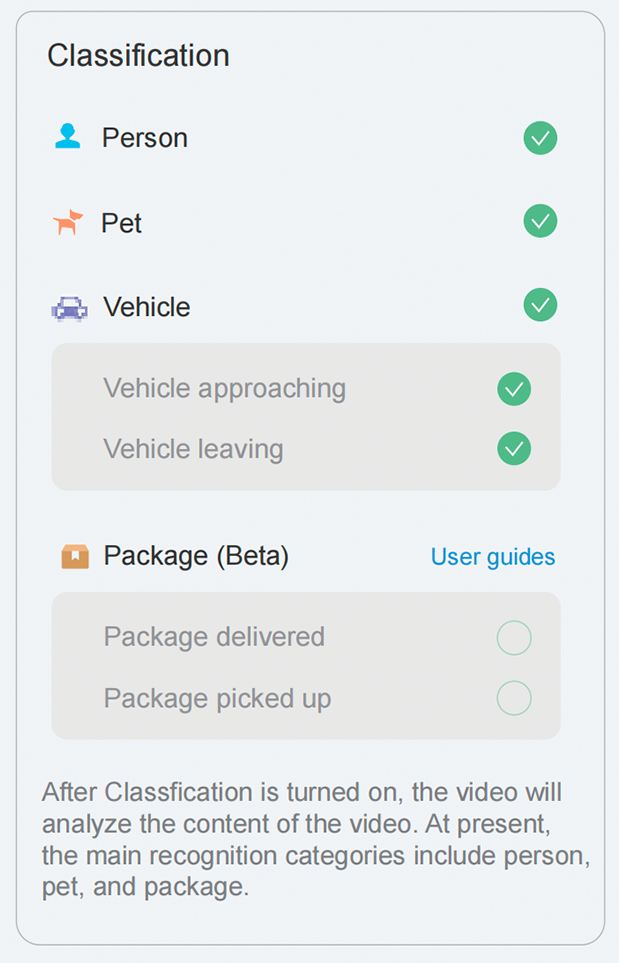Image resolution: width=619 pixels, height=963 pixels.
Task: Click the Package delivered label
Action: coord(214,637)
